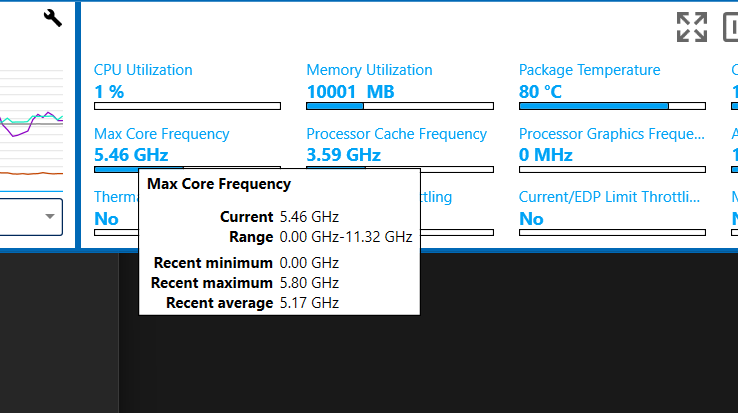The width and height of the screenshot is (738, 413).
Task: Select the Package Temperature monitor label
Action: 589,70
